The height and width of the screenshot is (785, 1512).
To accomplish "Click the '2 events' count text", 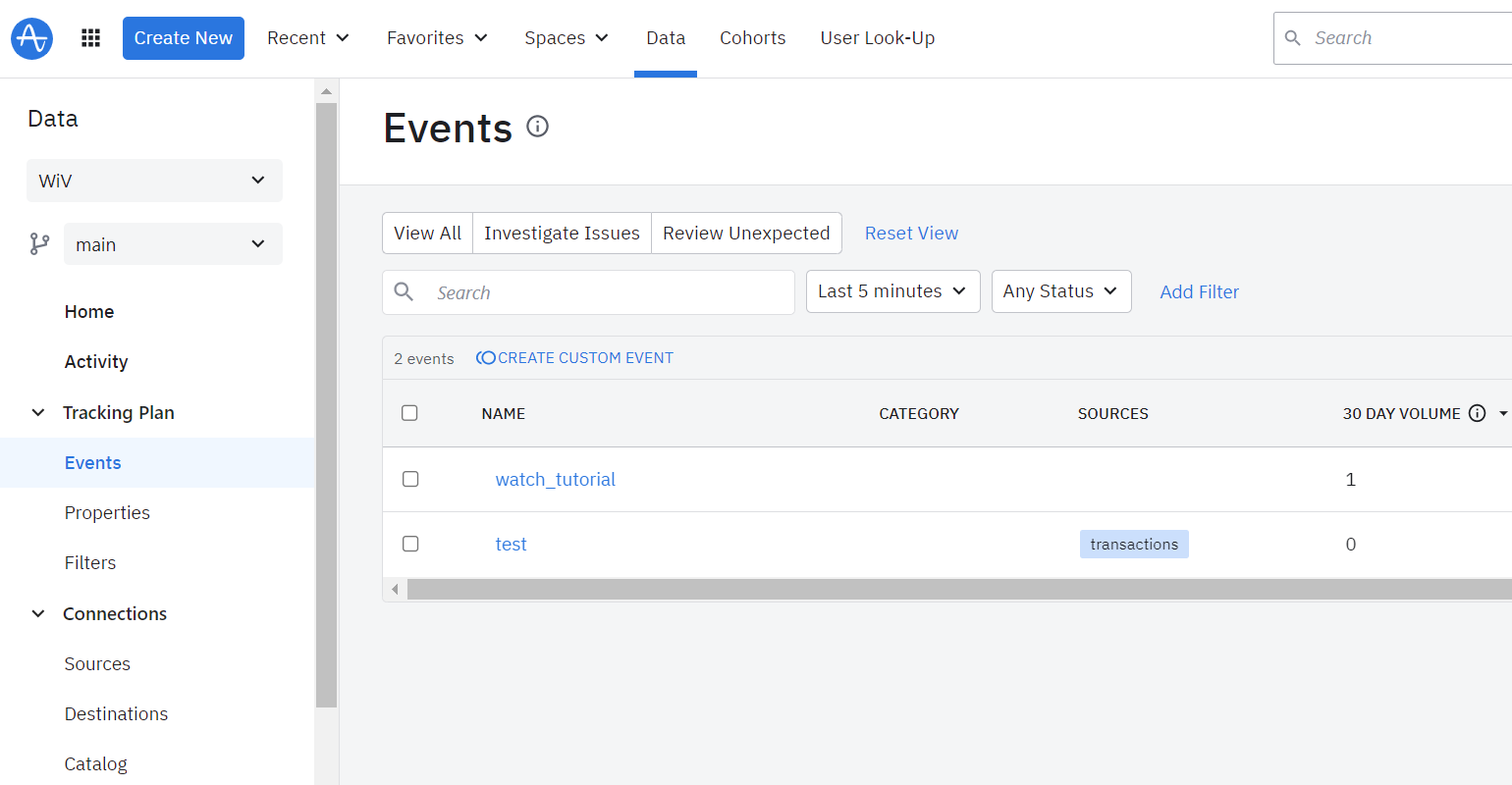I will coord(424,359).
